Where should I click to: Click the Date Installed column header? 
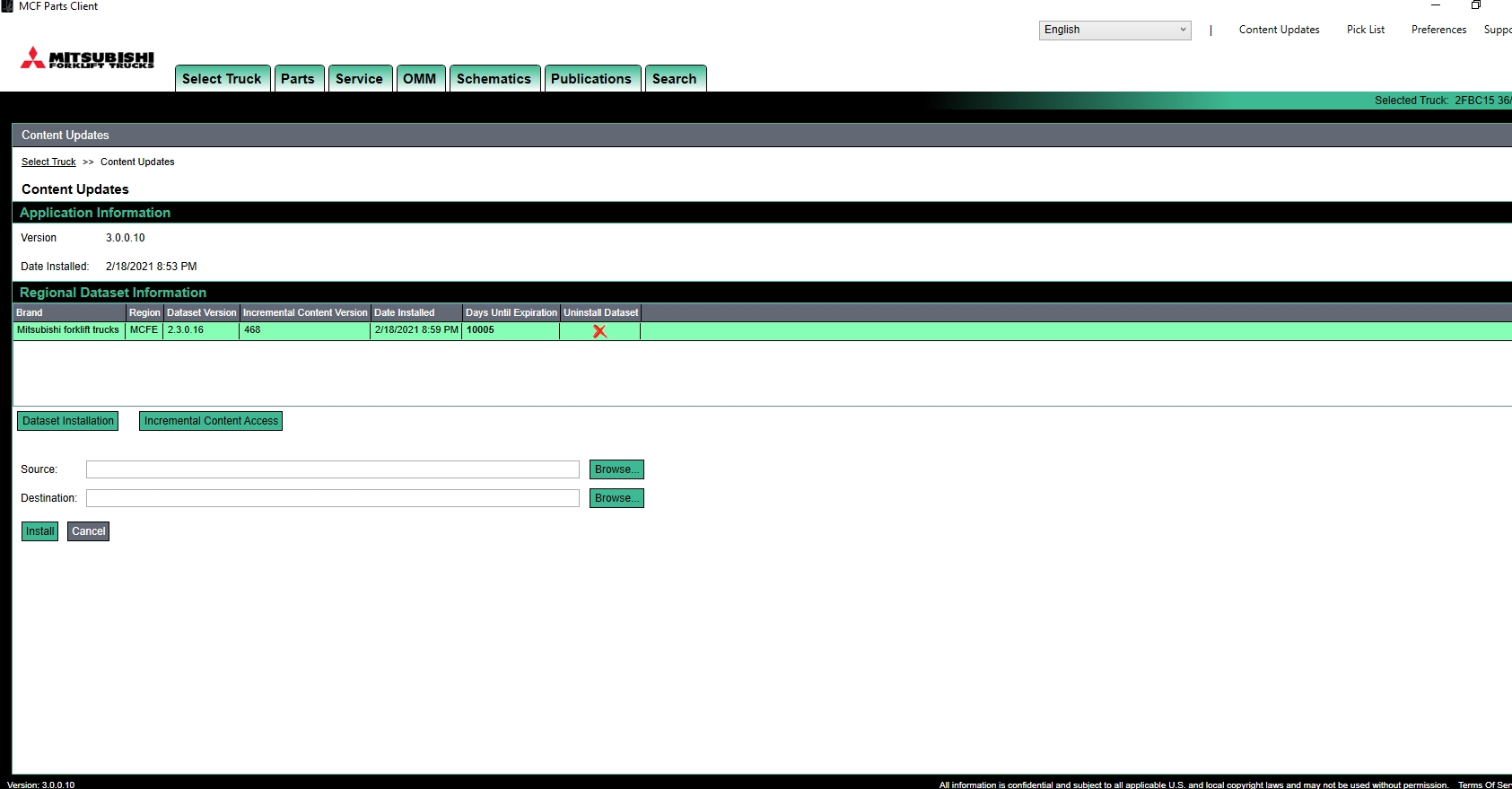(x=416, y=312)
